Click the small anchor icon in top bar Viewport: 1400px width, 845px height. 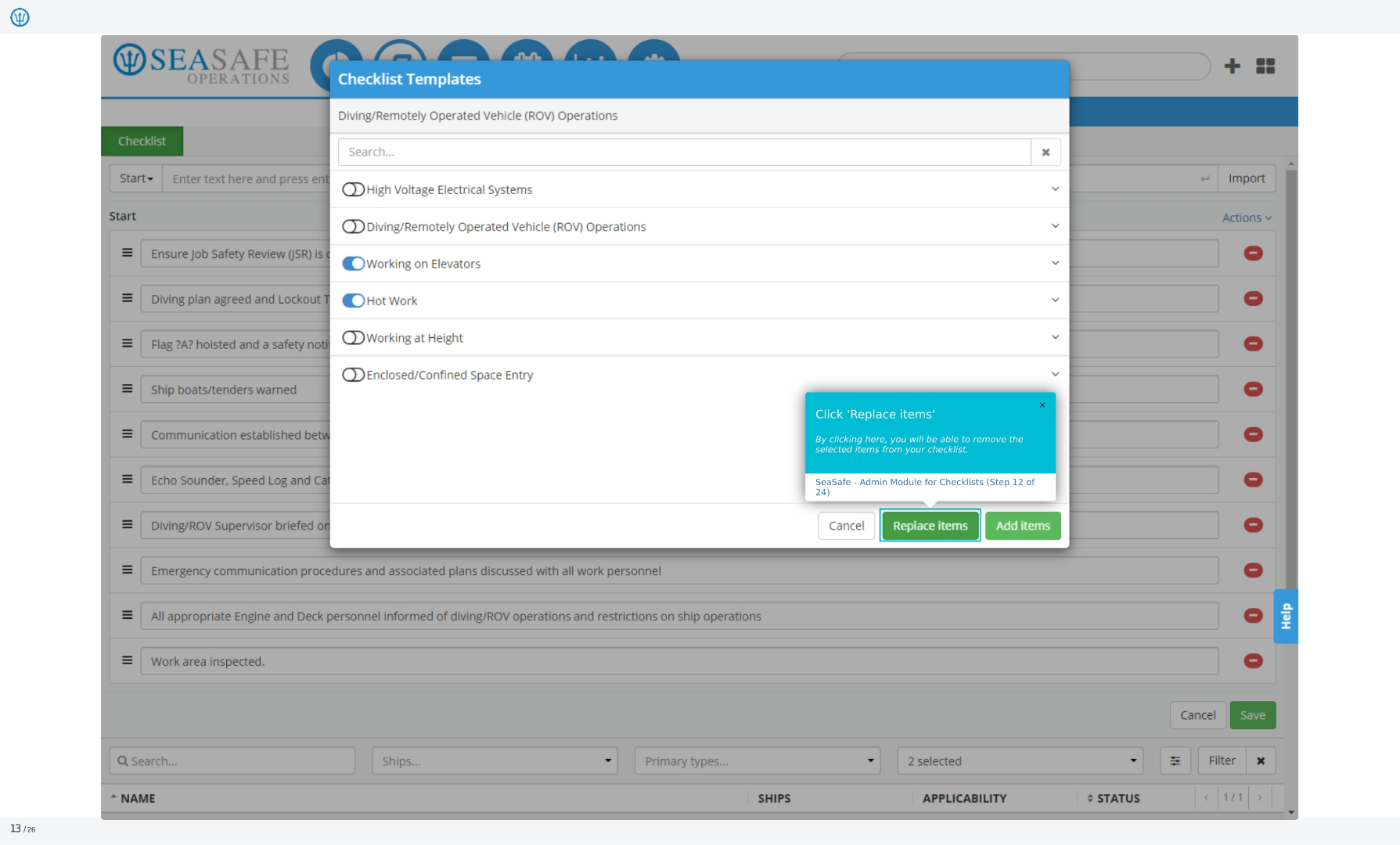[20, 17]
